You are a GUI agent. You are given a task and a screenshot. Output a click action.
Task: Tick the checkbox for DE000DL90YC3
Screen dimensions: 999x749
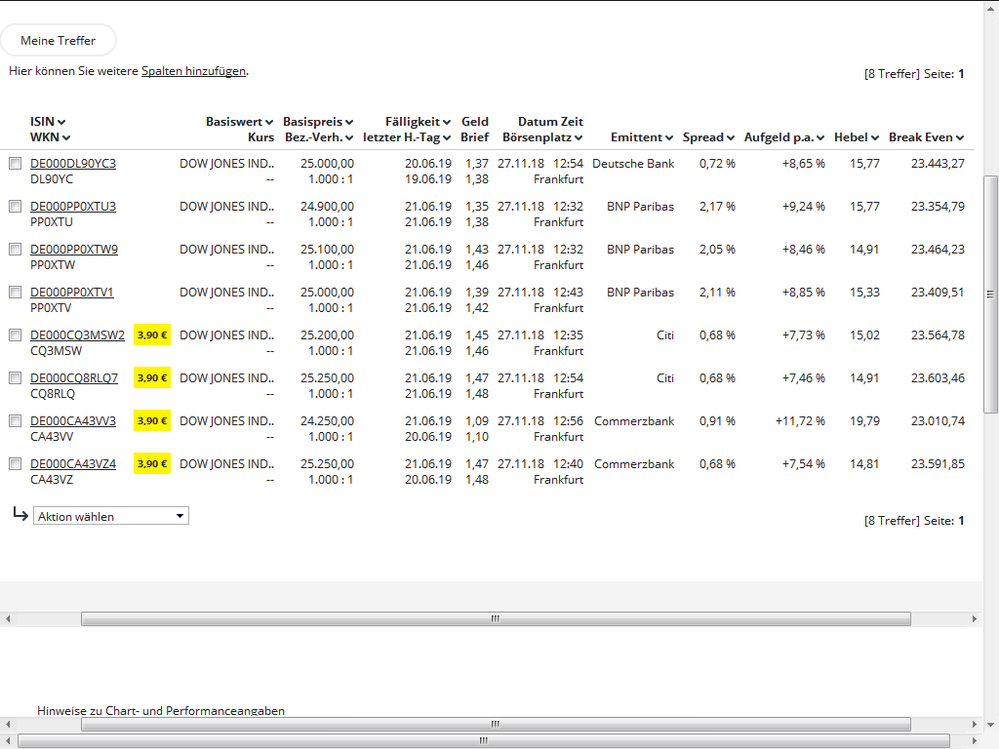pyautogui.click(x=15, y=163)
